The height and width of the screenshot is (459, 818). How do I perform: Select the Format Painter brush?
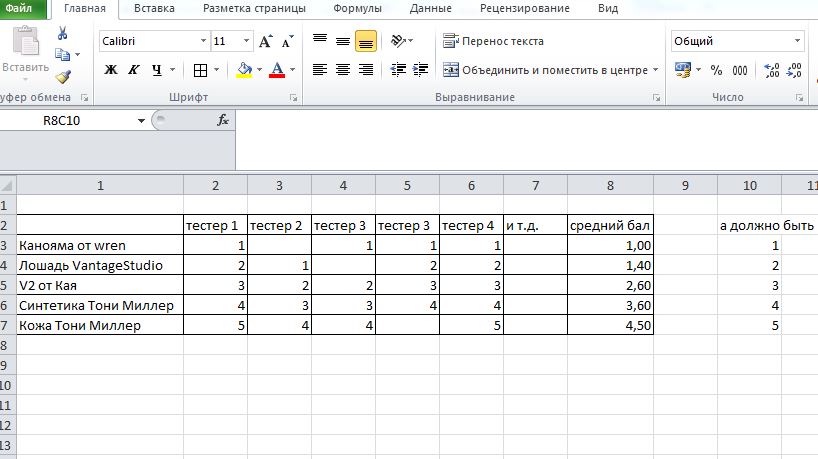pyautogui.click(x=63, y=76)
